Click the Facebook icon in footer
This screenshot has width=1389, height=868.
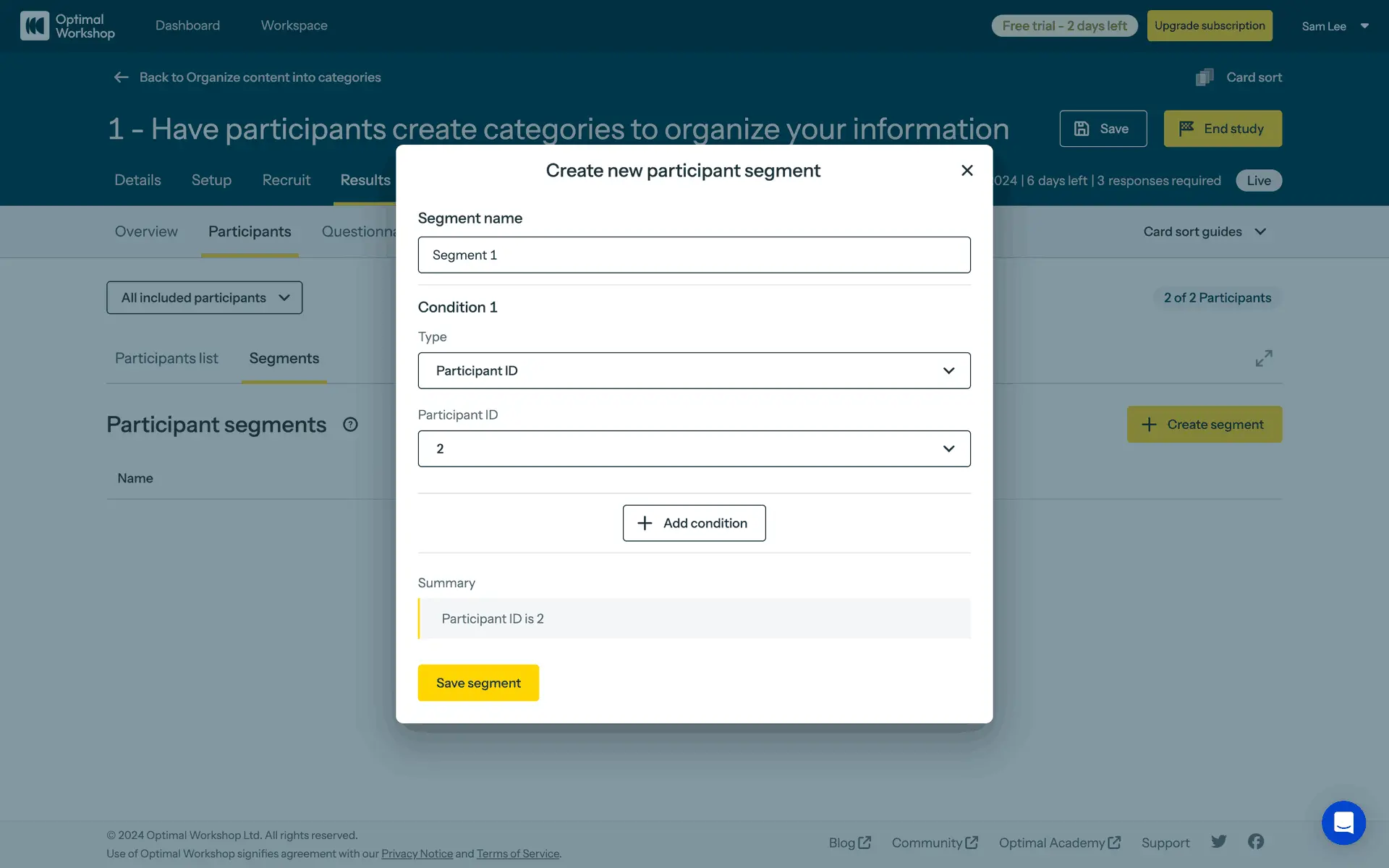(x=1256, y=841)
